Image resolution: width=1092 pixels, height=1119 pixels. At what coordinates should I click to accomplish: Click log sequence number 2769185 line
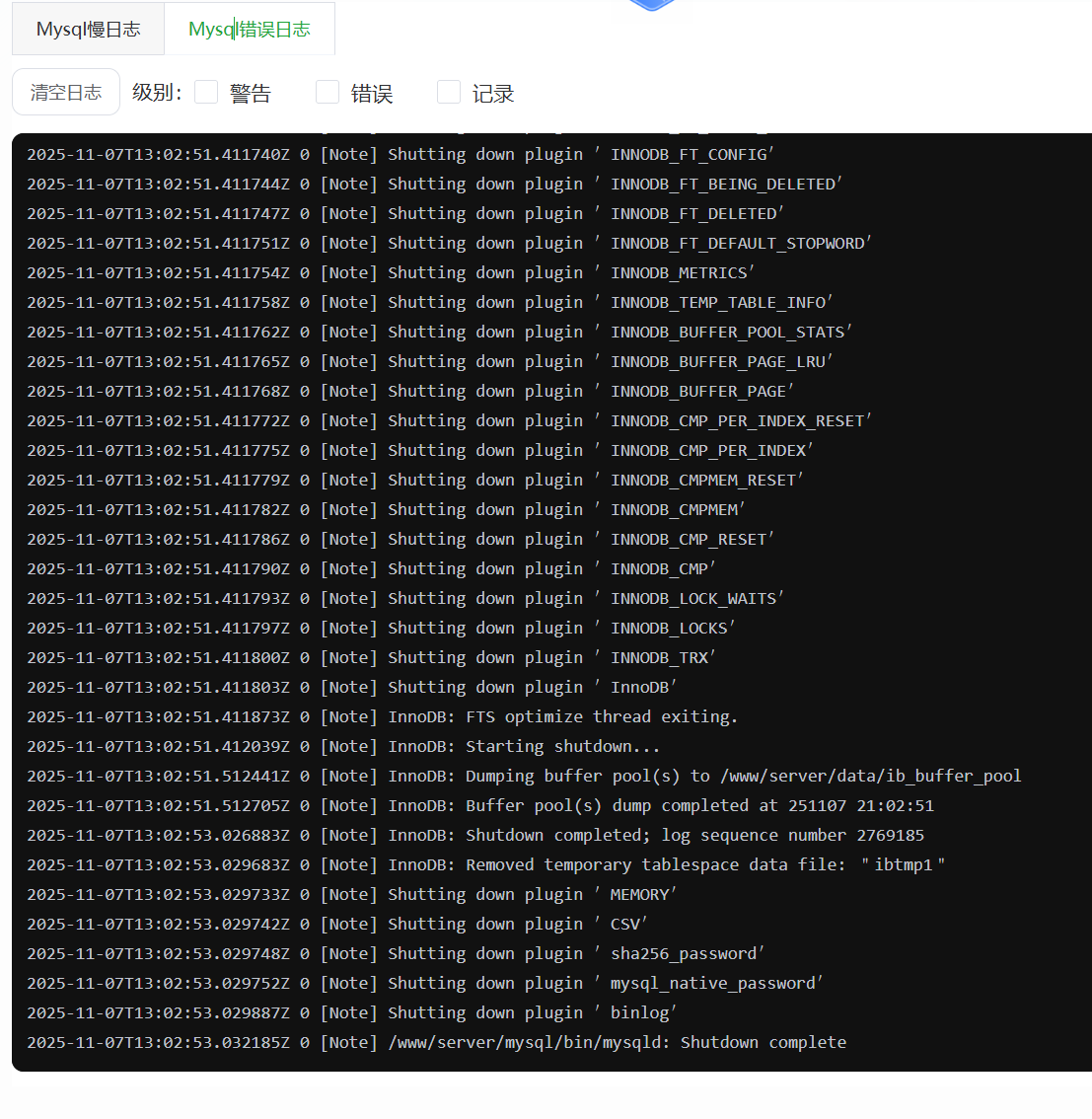pyautogui.click(x=475, y=836)
